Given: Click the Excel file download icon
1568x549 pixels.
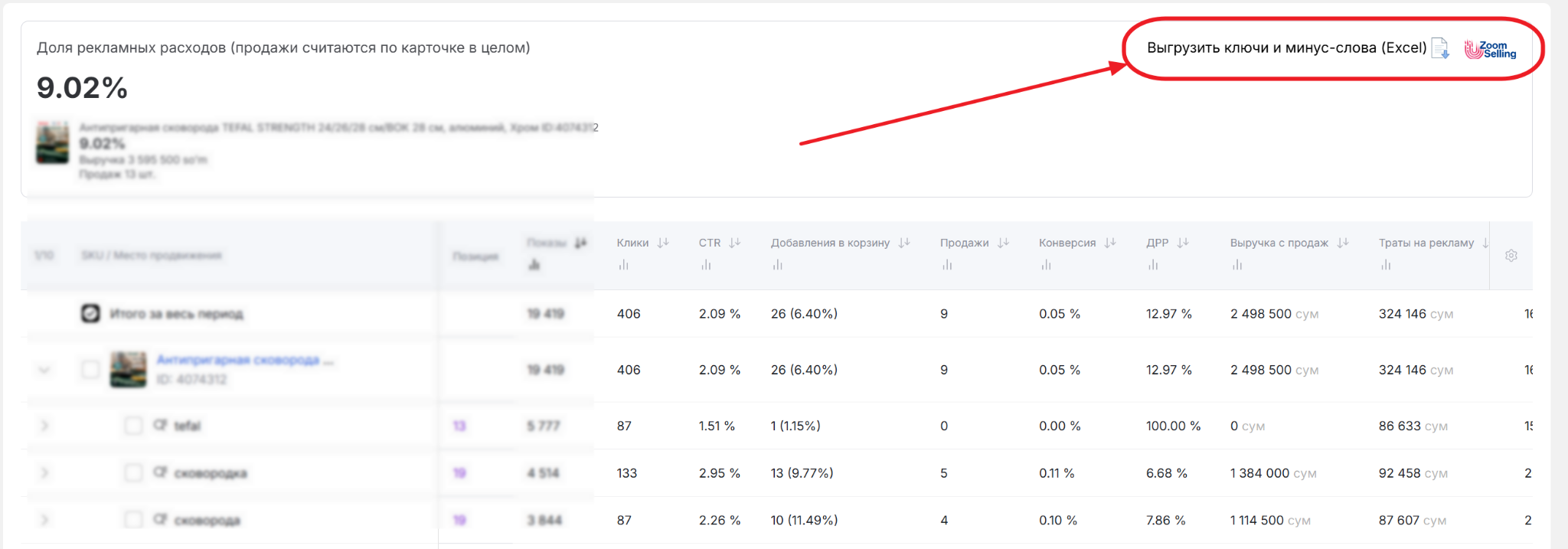Looking at the screenshot, I should [x=1440, y=48].
